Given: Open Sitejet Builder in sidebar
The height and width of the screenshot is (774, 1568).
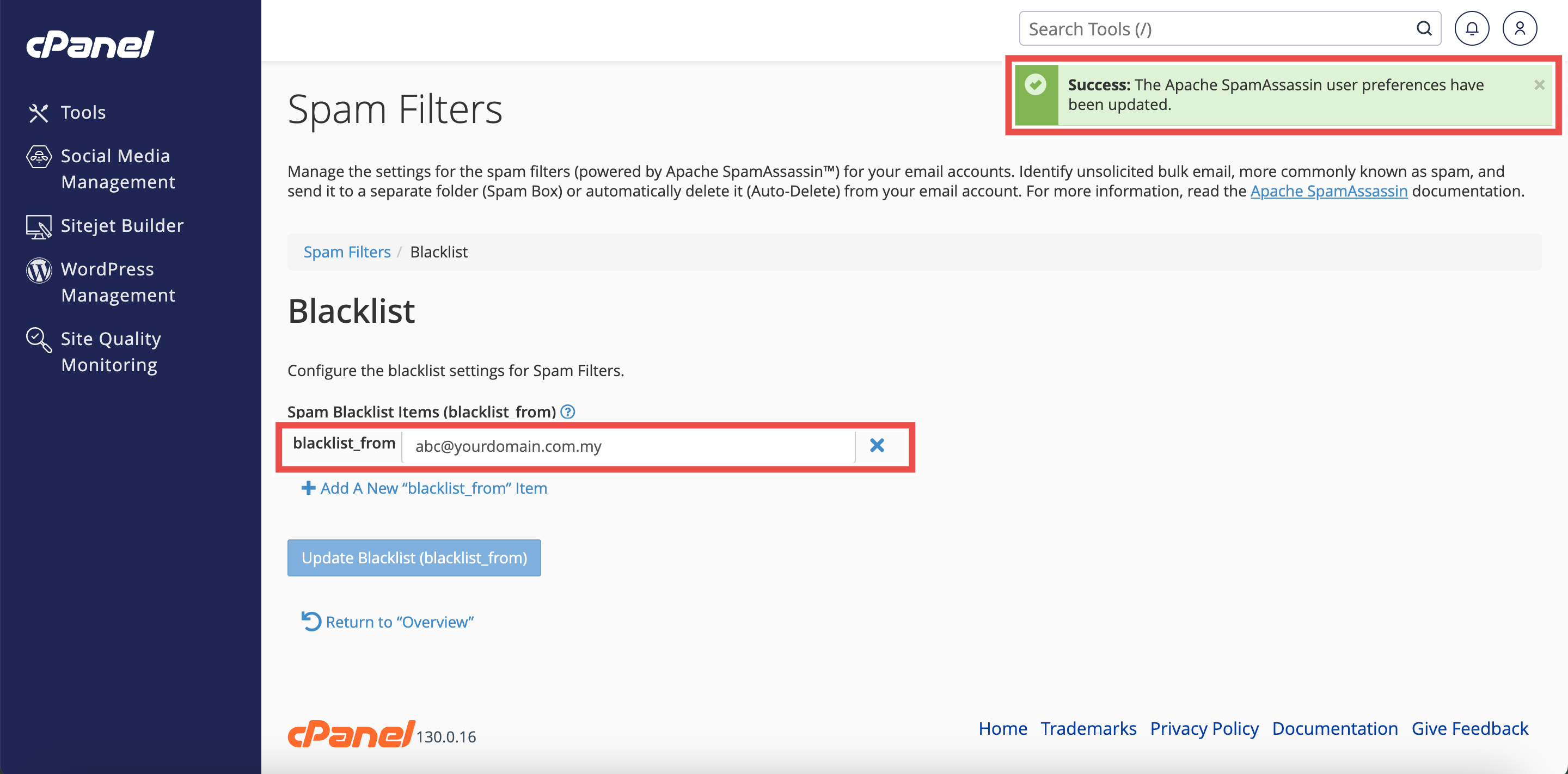Looking at the screenshot, I should click(121, 226).
